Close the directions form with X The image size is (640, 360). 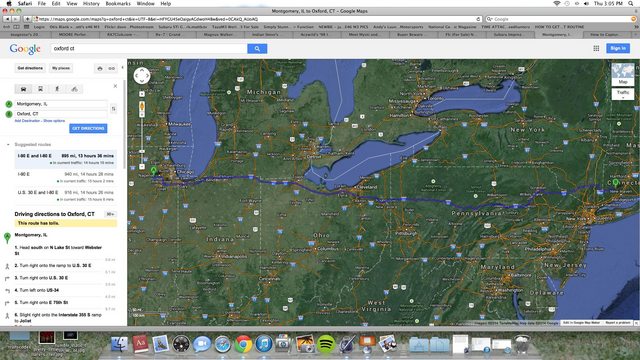tap(115, 86)
